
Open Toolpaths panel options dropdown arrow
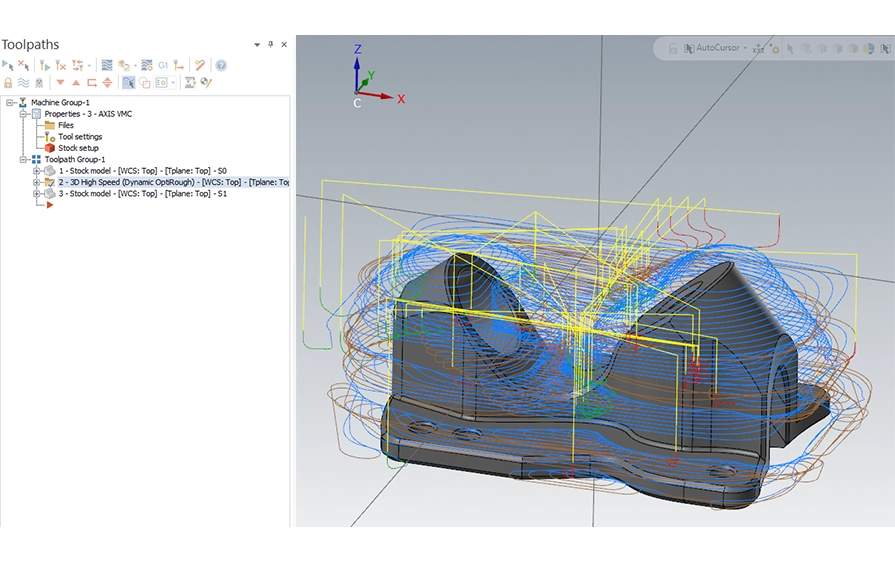(257, 45)
